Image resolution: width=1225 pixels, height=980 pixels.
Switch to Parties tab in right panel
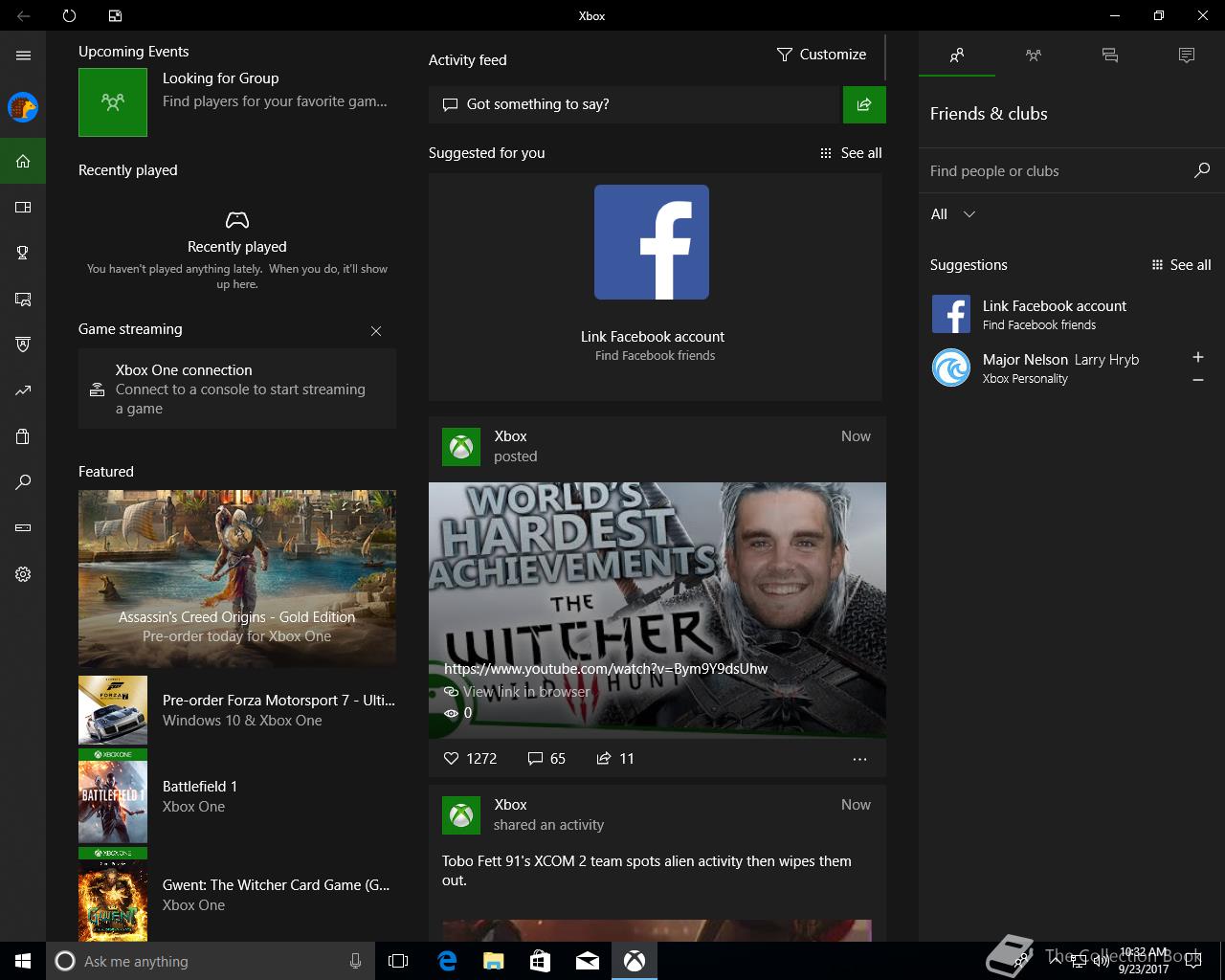click(x=1034, y=56)
